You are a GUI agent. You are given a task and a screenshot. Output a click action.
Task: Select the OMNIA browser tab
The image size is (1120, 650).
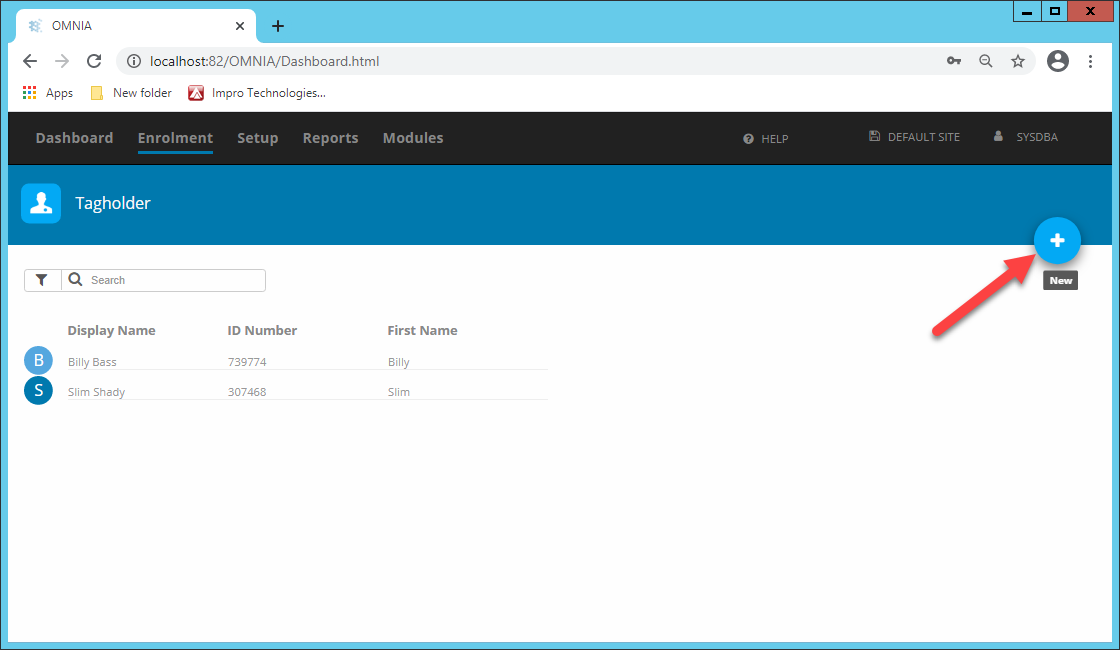point(136,26)
